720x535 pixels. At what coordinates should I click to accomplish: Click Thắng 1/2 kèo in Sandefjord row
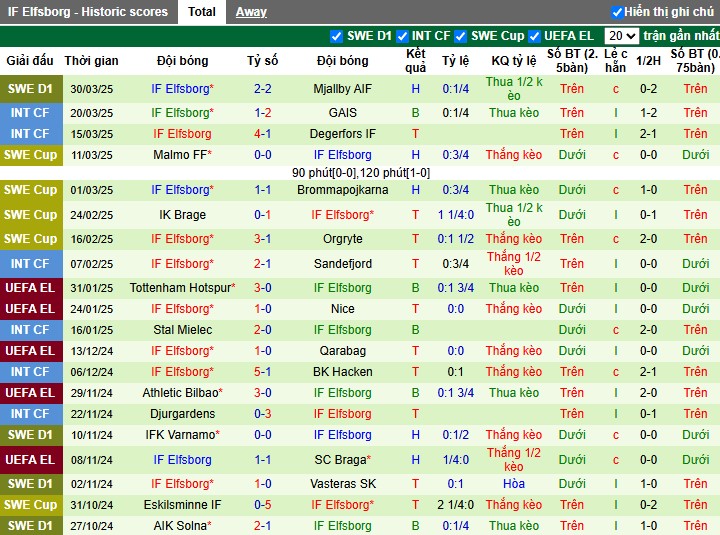click(514, 264)
